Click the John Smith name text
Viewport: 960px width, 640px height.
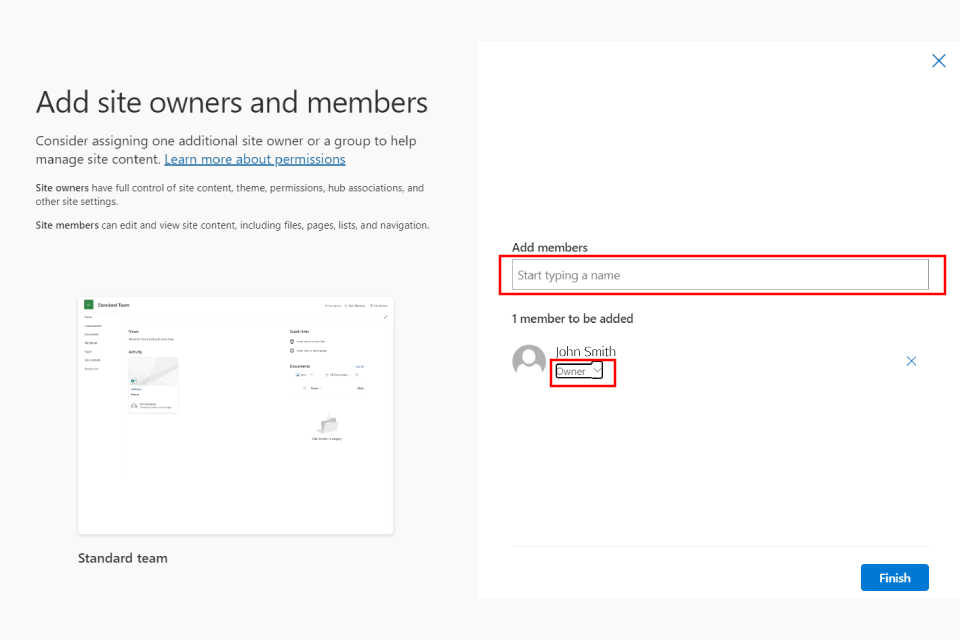[585, 351]
